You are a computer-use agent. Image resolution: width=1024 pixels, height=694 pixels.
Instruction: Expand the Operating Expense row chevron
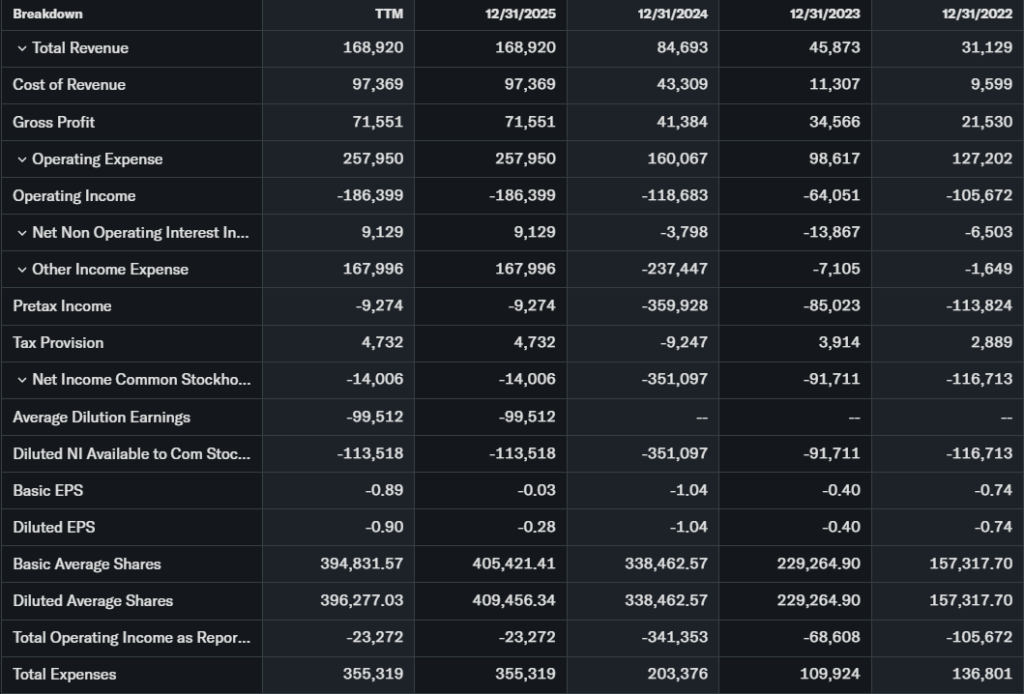pos(22,159)
